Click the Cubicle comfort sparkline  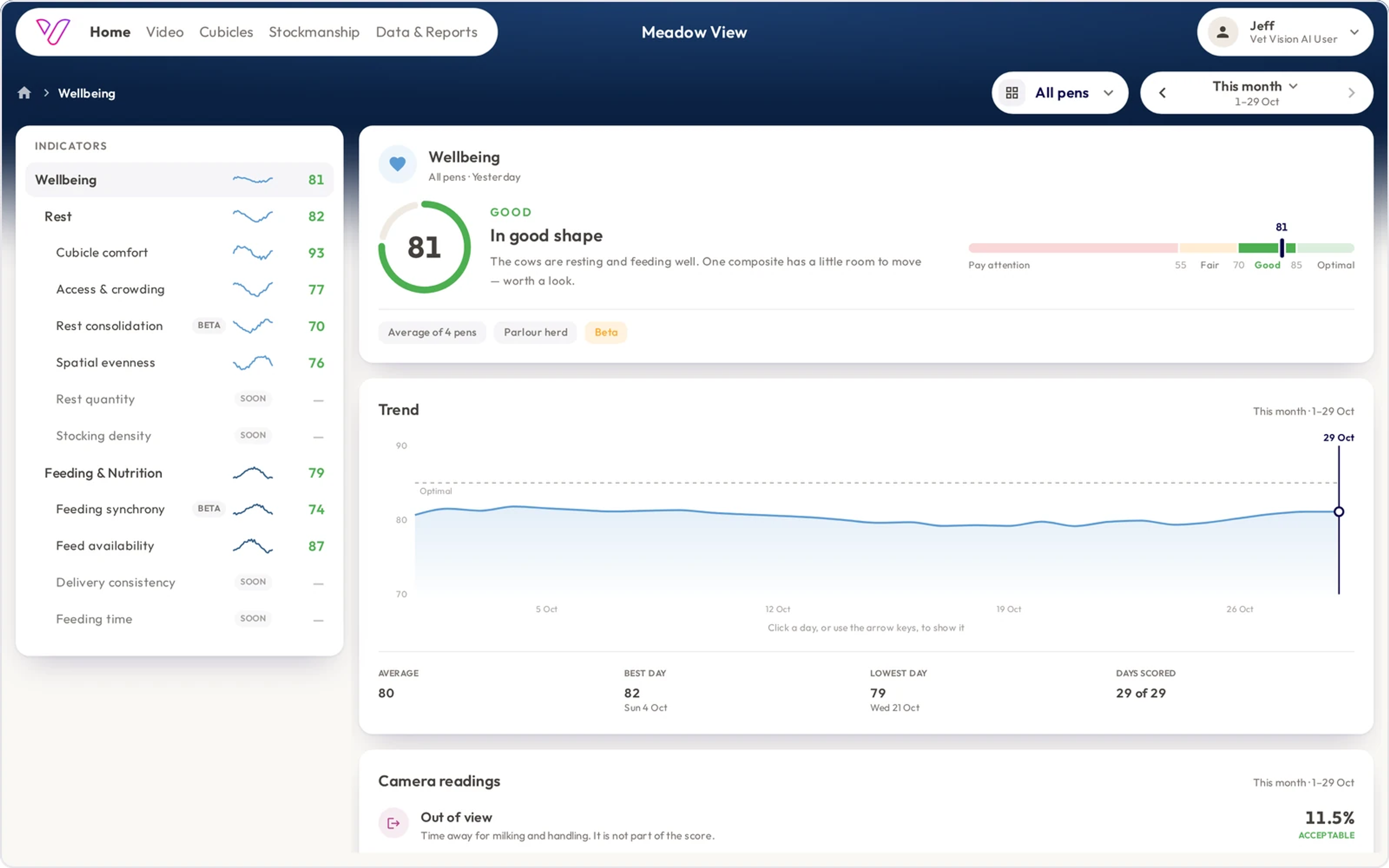252,252
